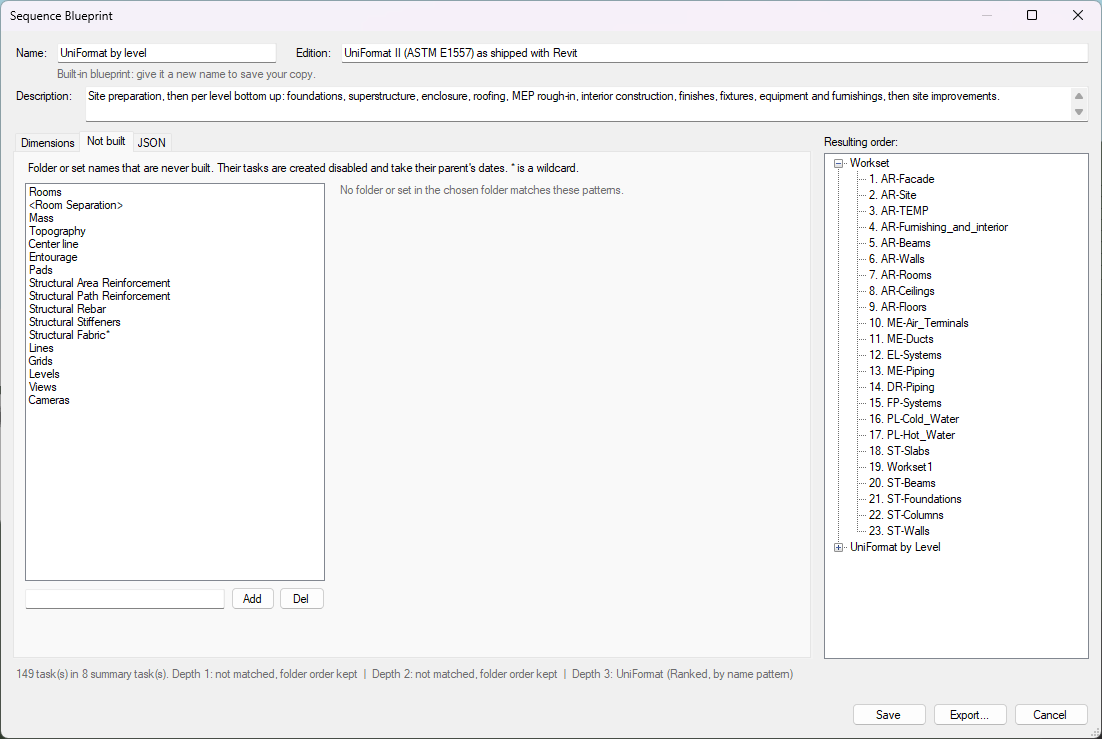Select 19. Workset1 tree item
1102x739 pixels.
pyautogui.click(x=900, y=467)
